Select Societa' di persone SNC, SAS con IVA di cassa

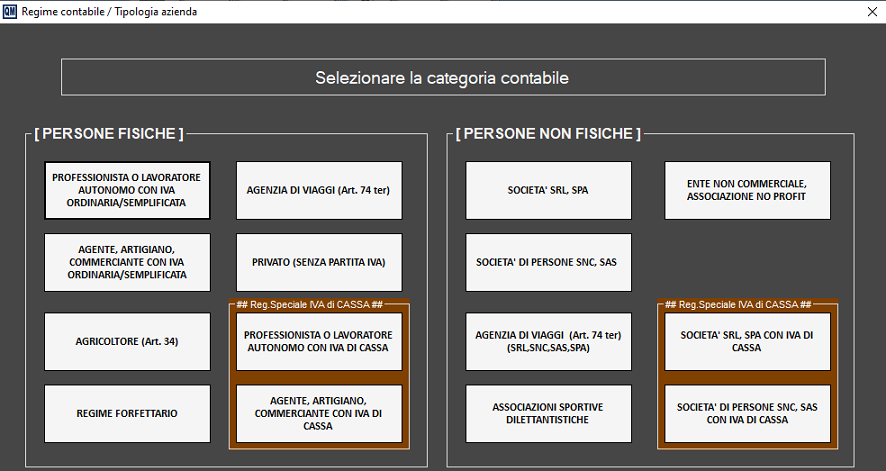tap(747, 413)
